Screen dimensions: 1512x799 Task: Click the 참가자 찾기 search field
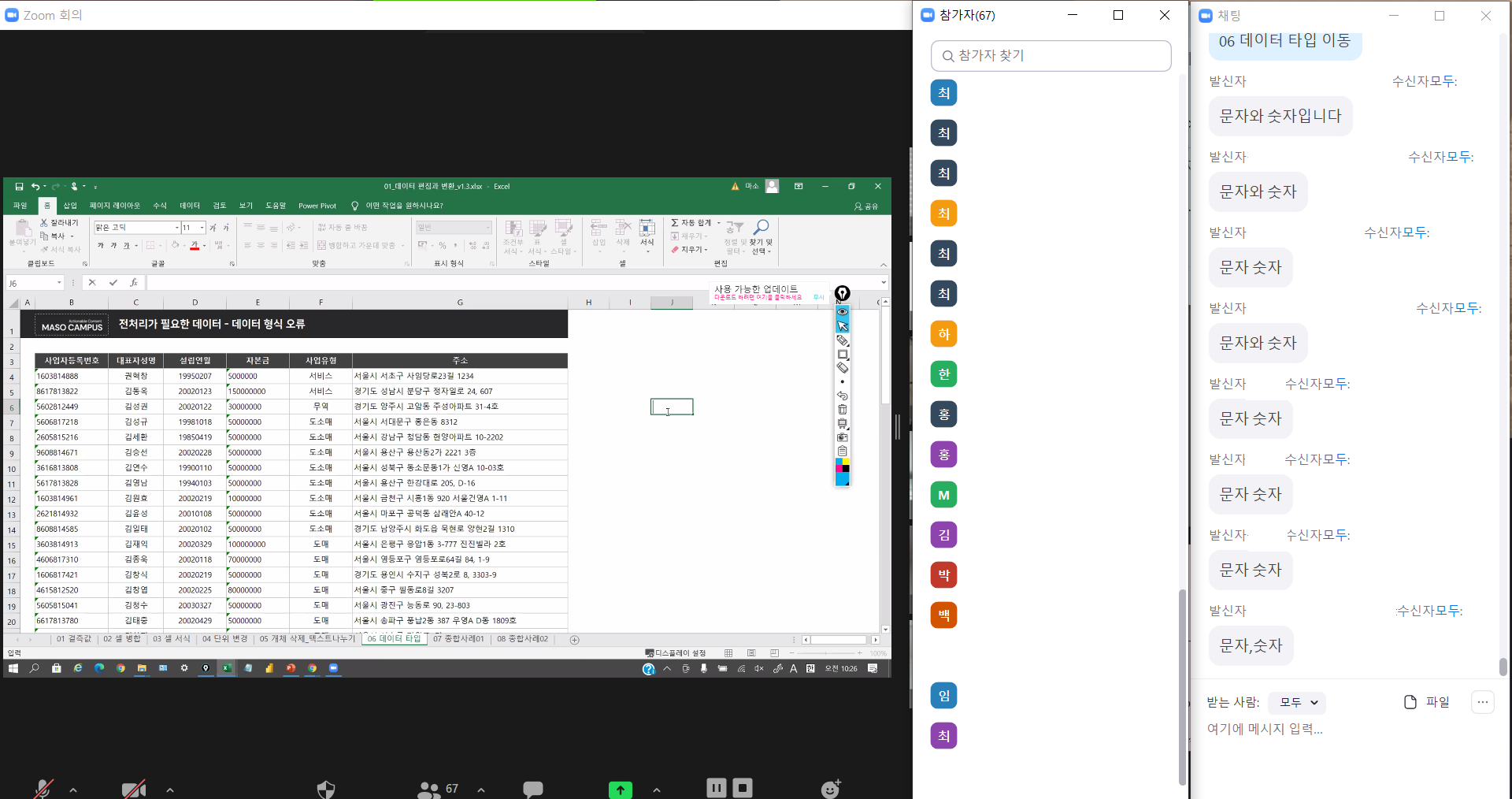click(1051, 56)
